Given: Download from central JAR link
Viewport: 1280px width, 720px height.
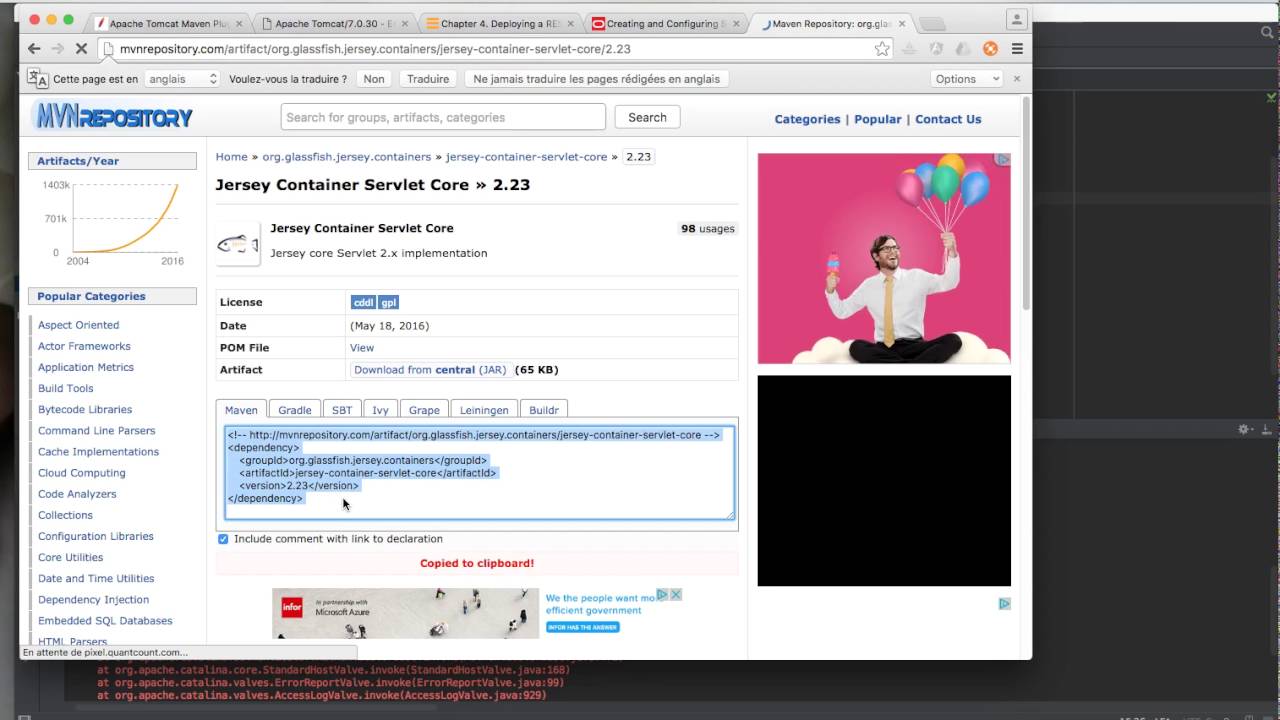Looking at the screenshot, I should [x=430, y=370].
